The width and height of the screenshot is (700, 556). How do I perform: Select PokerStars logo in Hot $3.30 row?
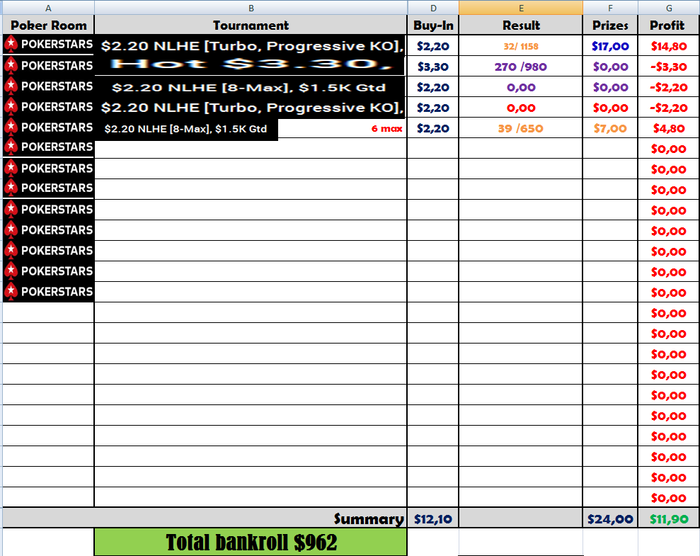coord(48,65)
